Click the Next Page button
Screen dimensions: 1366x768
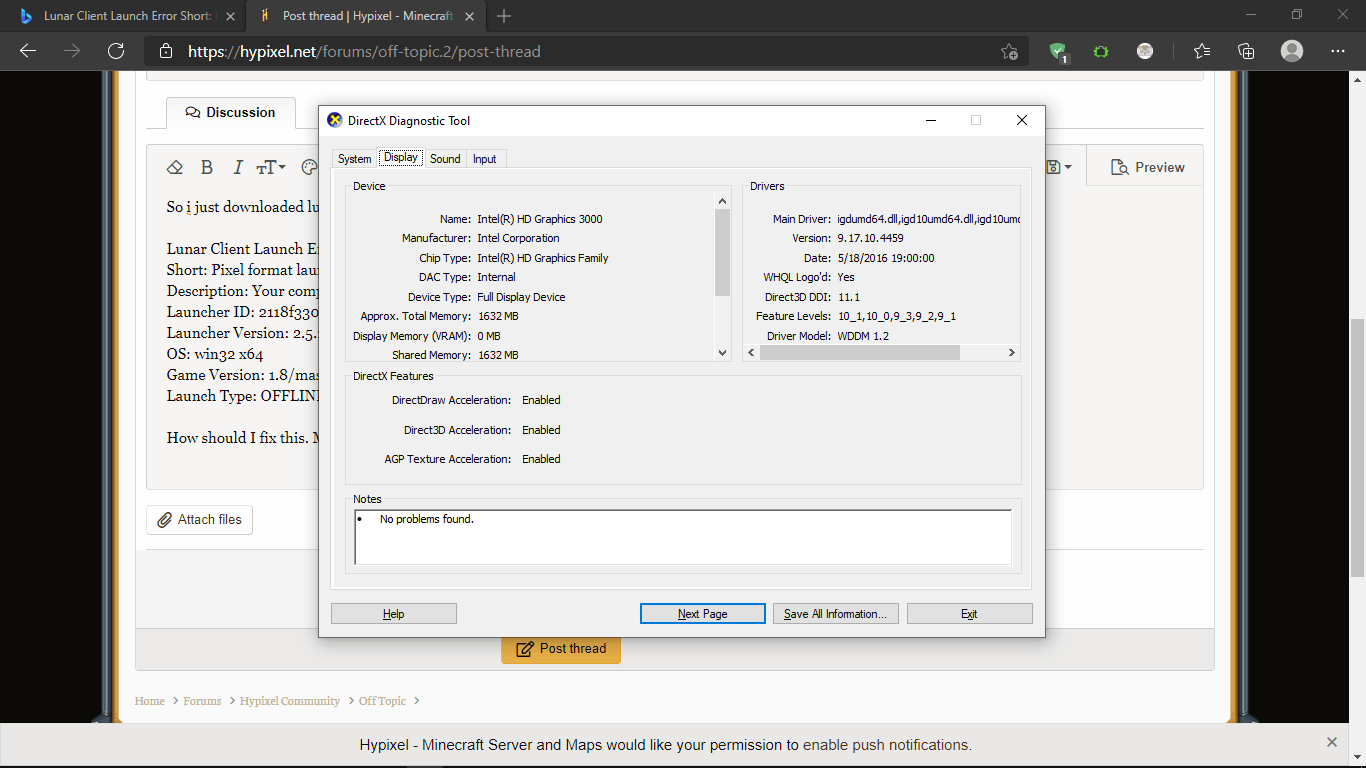(702, 614)
